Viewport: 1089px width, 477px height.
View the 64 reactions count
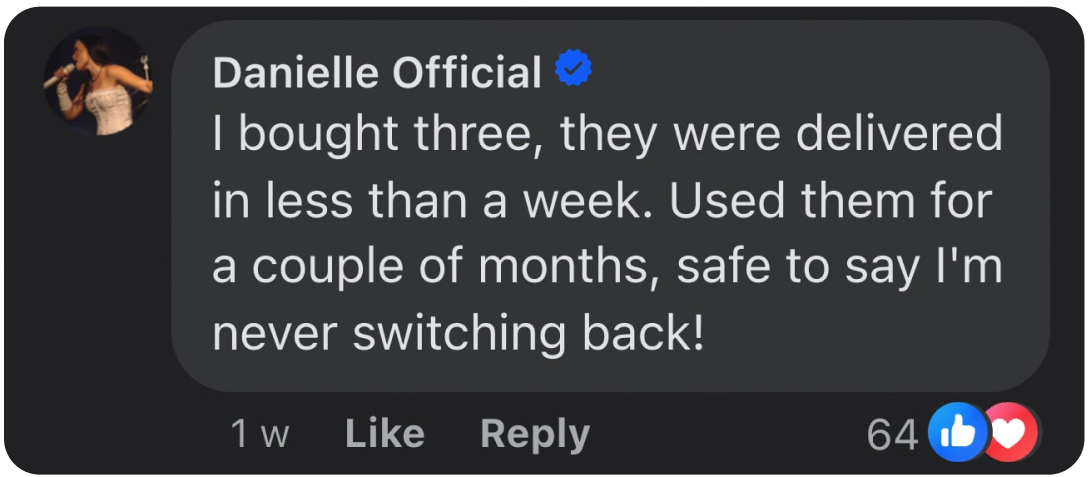tap(891, 434)
